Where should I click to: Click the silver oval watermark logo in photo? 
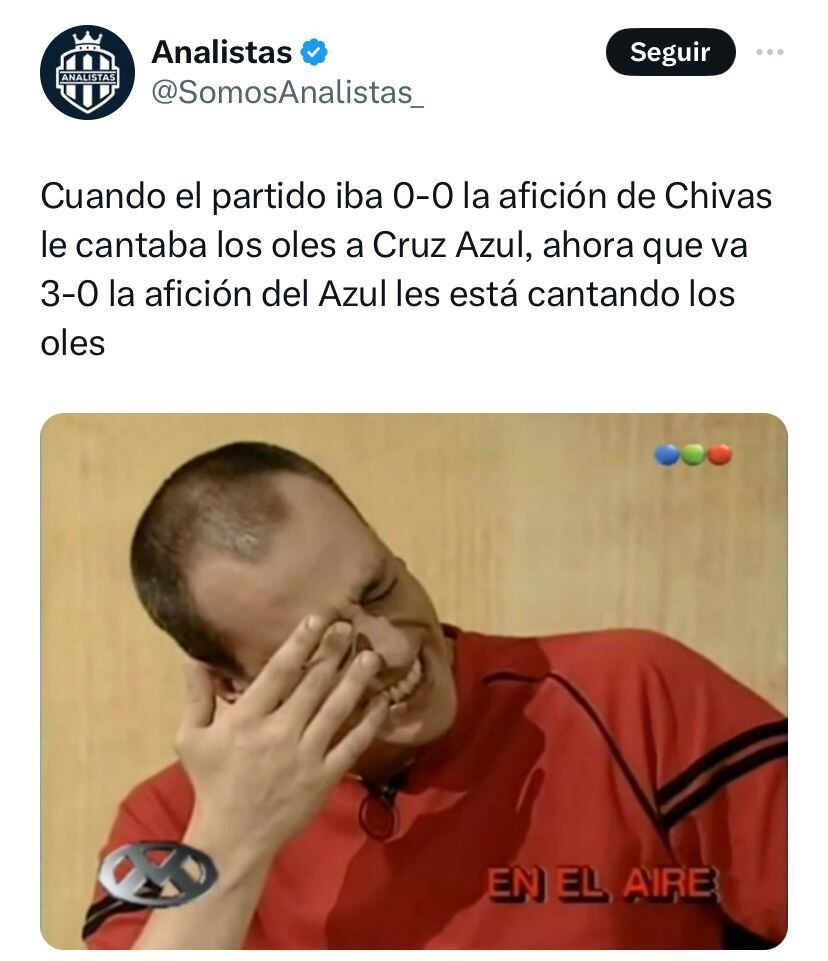(x=159, y=873)
